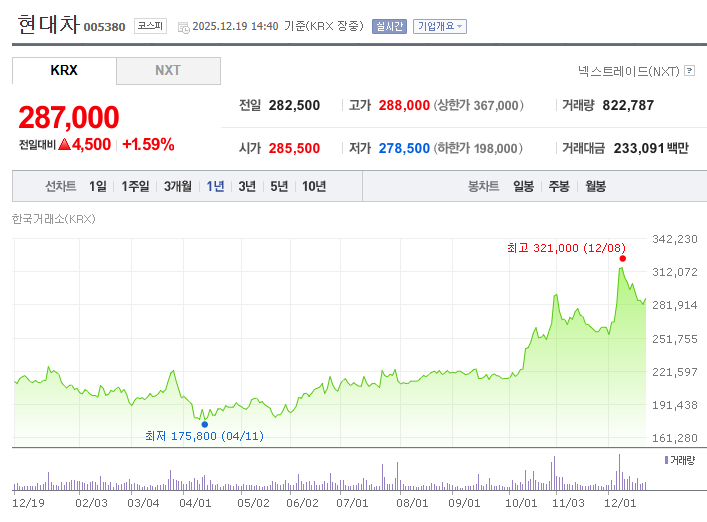Click the 선차트 label

point(60,186)
